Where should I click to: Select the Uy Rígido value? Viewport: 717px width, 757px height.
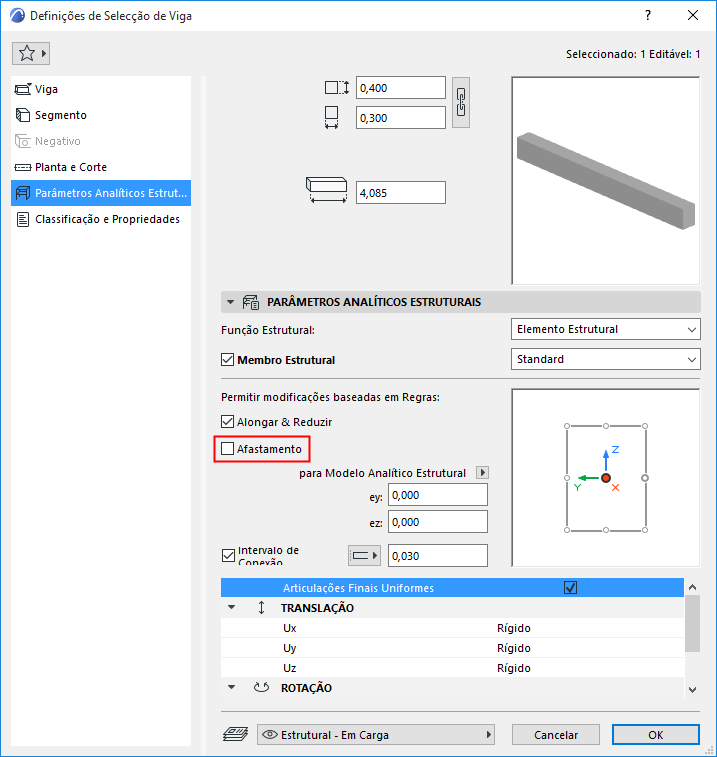tap(514, 648)
